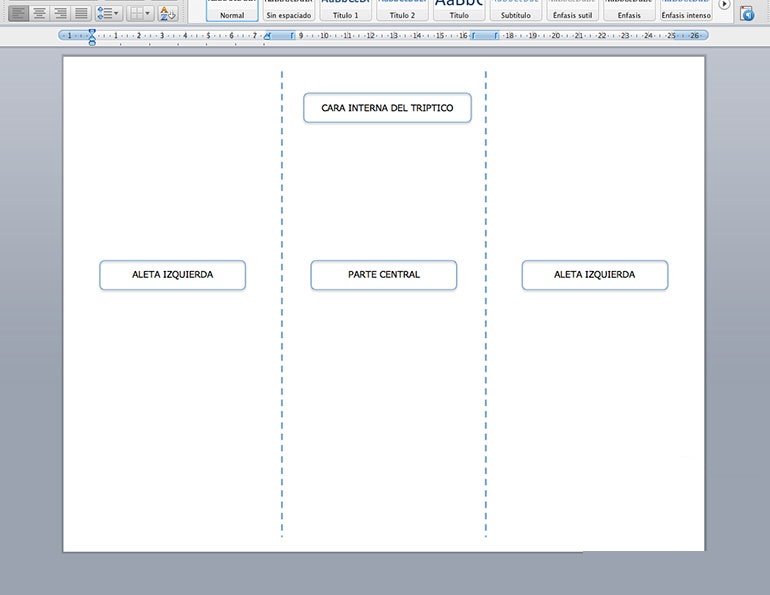Open the styles pane icon
The width and height of the screenshot is (770, 595).
pyautogui.click(x=746, y=12)
